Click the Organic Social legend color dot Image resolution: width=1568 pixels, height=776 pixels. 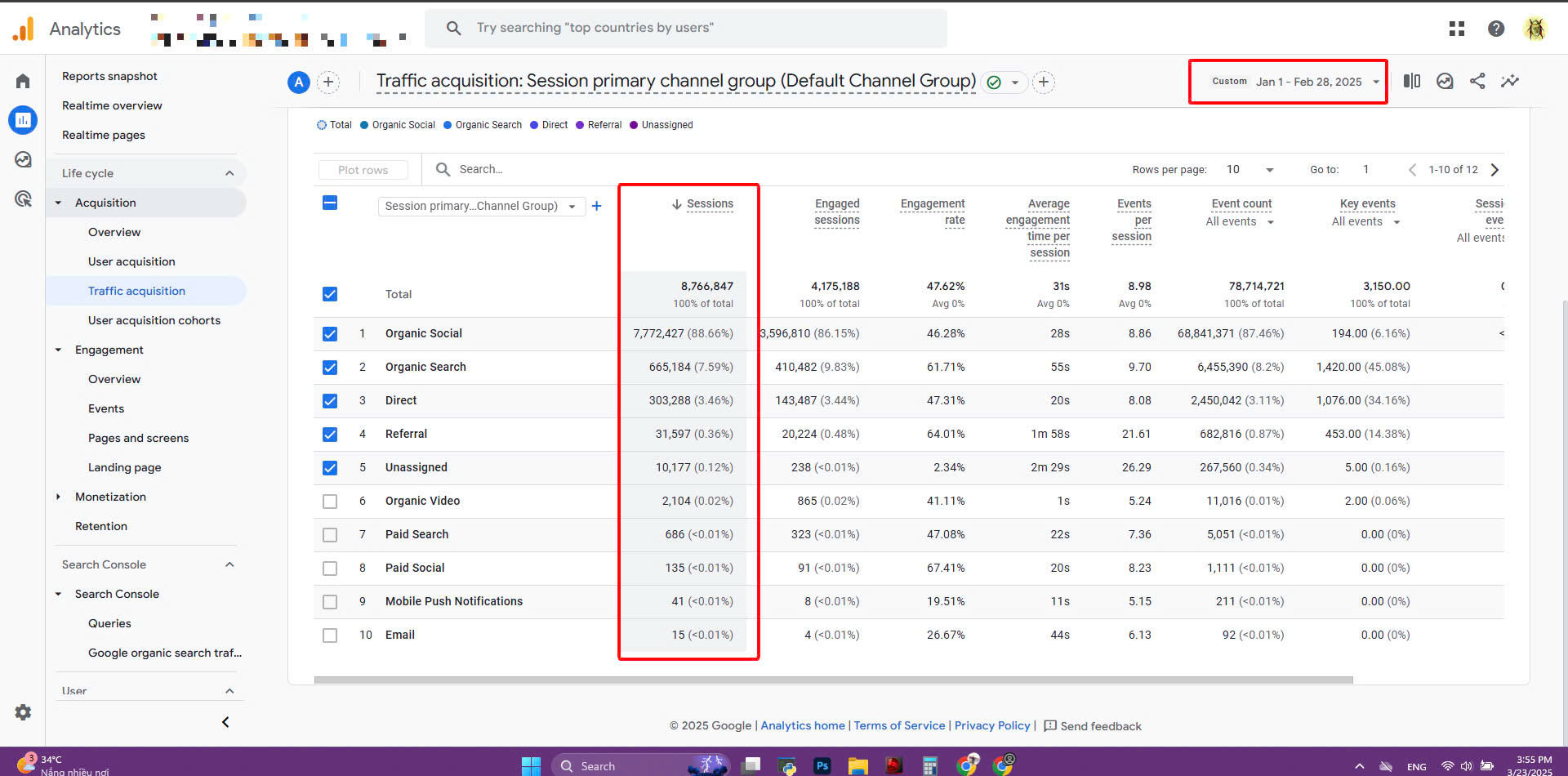(x=364, y=125)
